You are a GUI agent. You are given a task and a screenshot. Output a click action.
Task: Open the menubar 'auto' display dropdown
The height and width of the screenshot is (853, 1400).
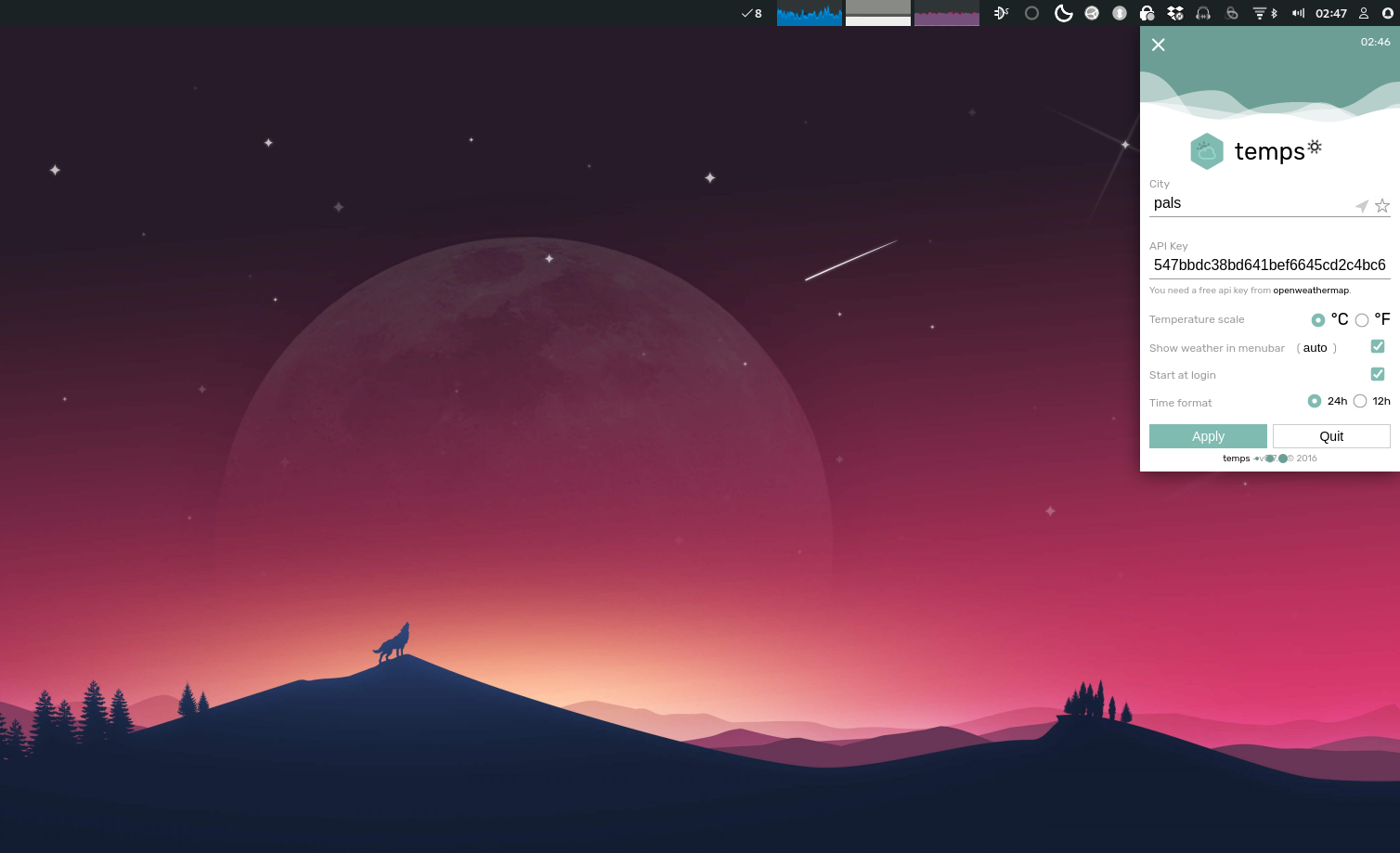[1316, 348]
